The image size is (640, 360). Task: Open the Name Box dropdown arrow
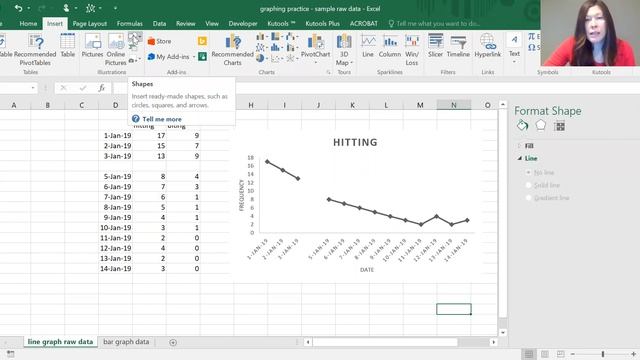click(x=33, y=88)
